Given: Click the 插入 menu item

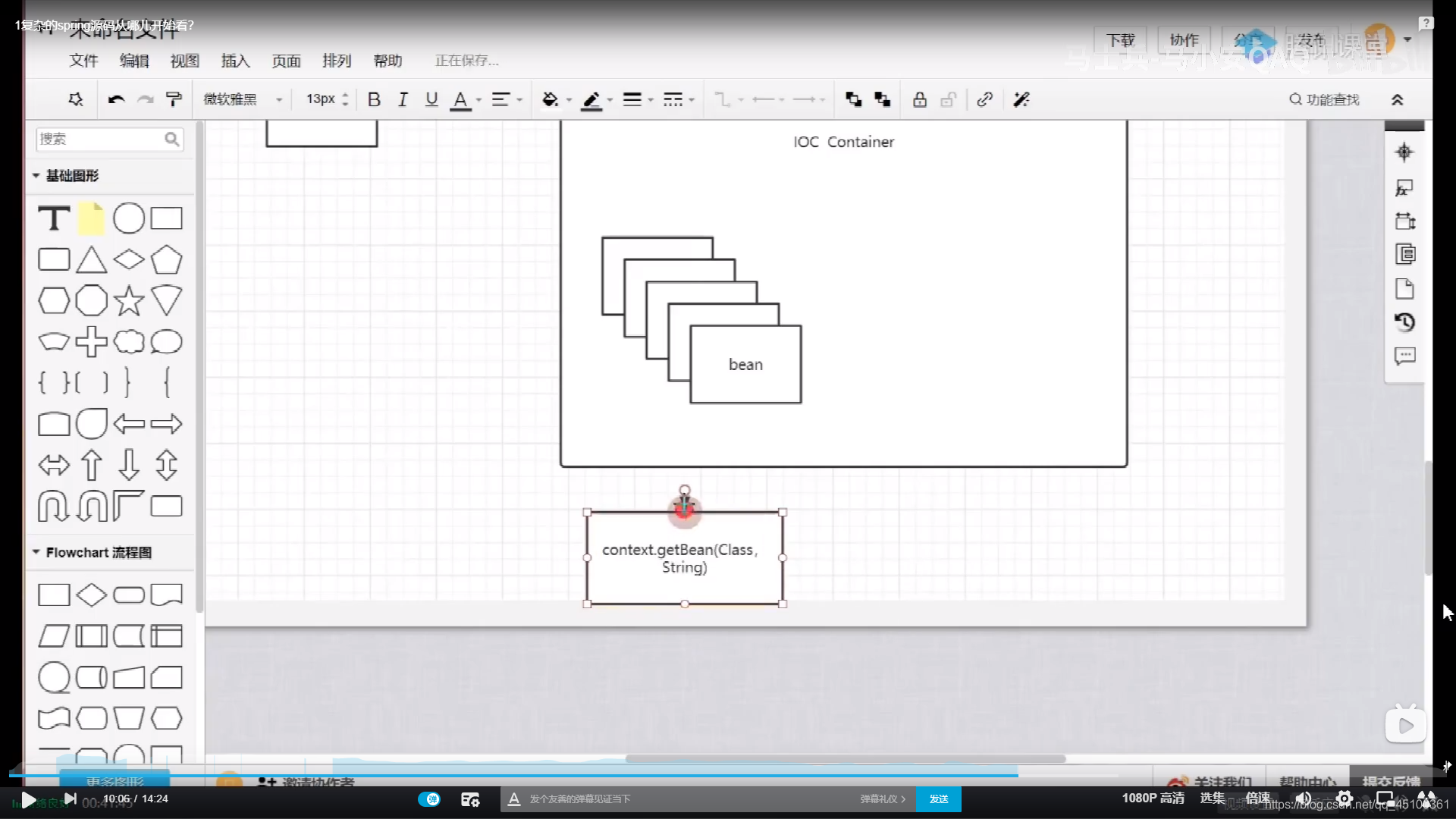Looking at the screenshot, I should tap(236, 60).
